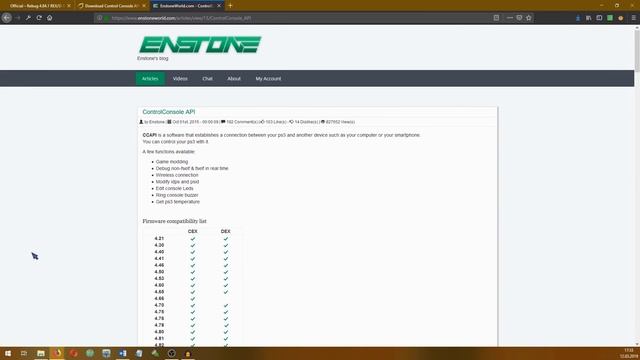Open the Articles nav item
640x360 pixels.
point(150,78)
